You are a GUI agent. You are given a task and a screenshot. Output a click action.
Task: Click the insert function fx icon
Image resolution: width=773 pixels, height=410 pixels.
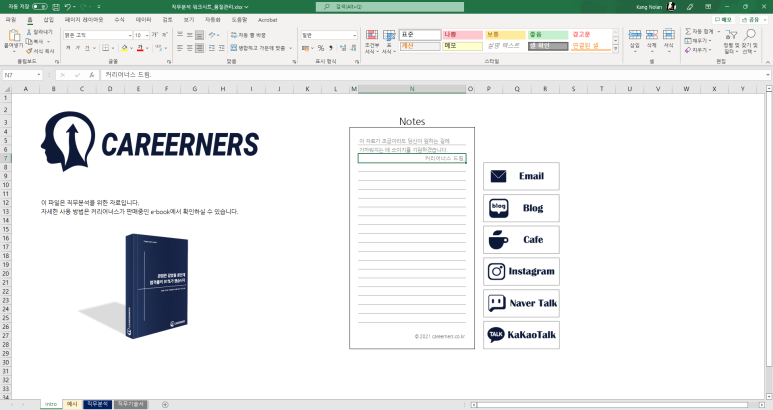coord(92,75)
